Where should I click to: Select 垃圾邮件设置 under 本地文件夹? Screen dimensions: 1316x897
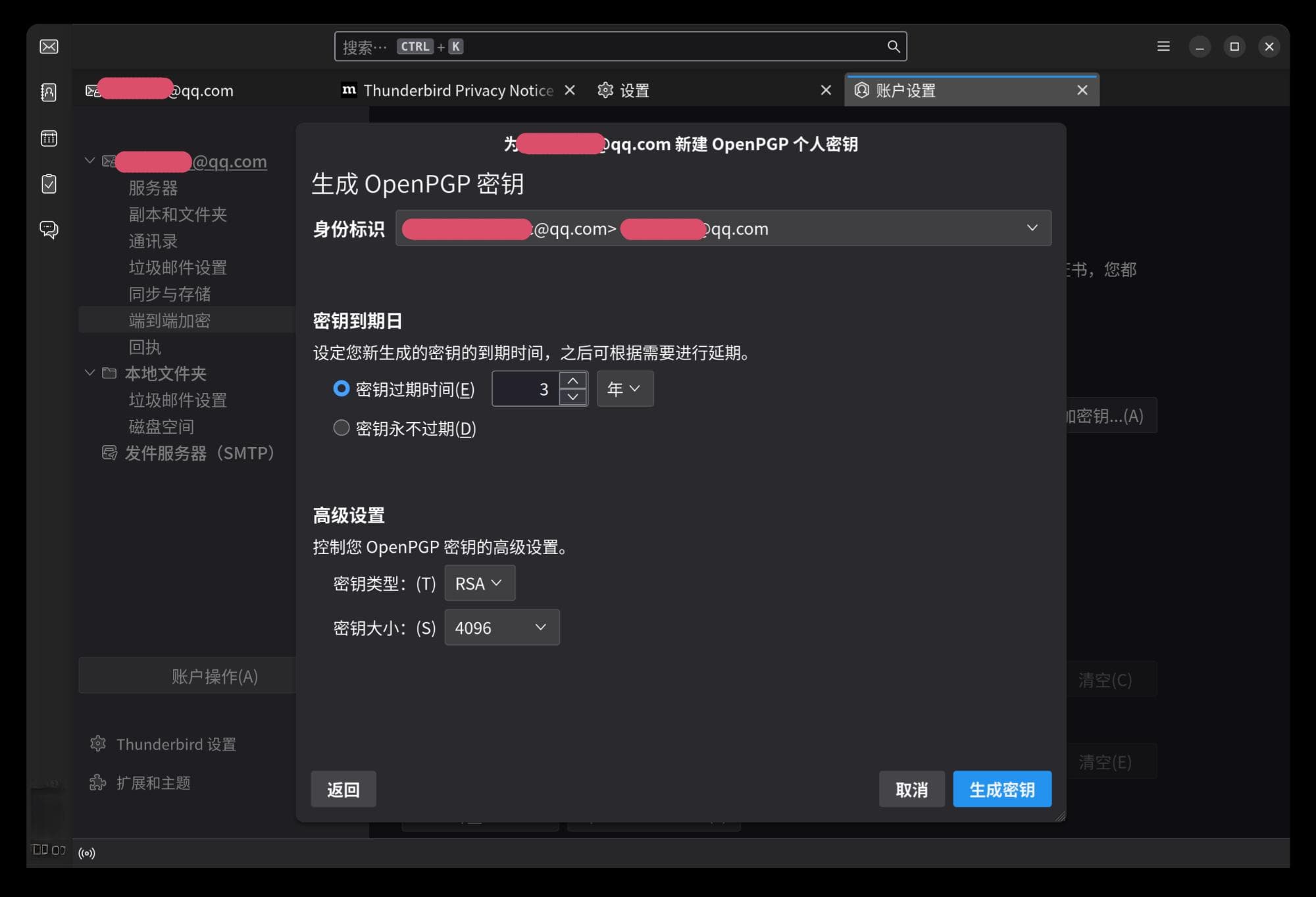coord(178,400)
